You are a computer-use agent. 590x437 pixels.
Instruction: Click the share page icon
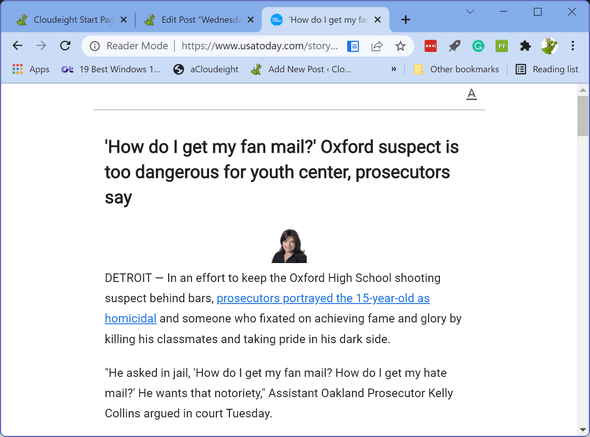click(377, 46)
